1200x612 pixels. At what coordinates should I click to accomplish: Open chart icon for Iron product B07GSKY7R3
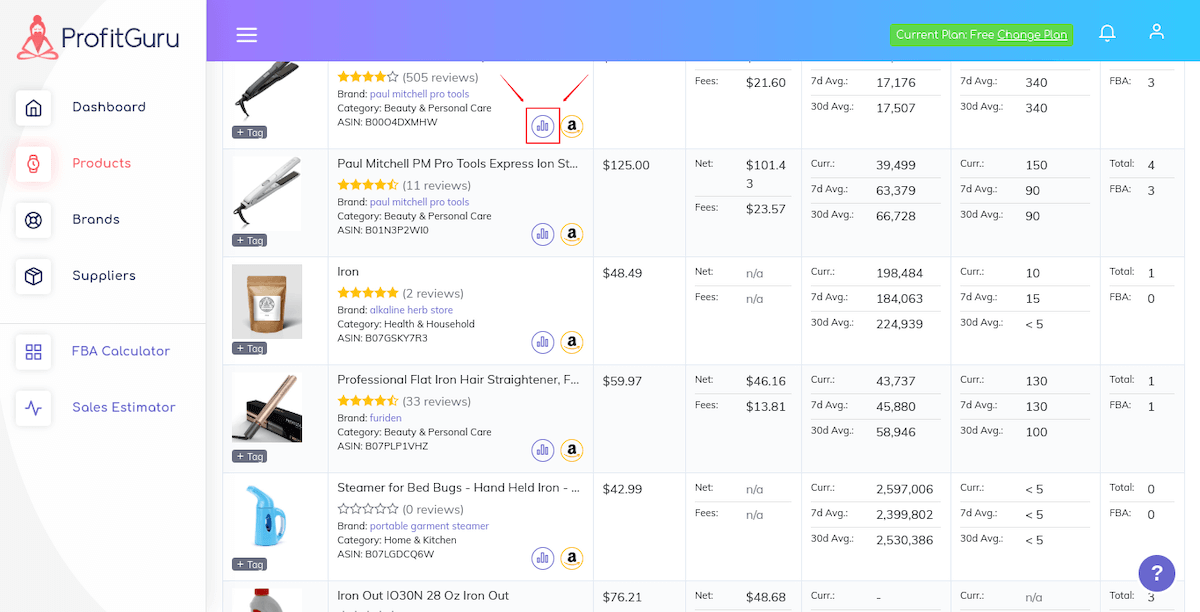[543, 342]
